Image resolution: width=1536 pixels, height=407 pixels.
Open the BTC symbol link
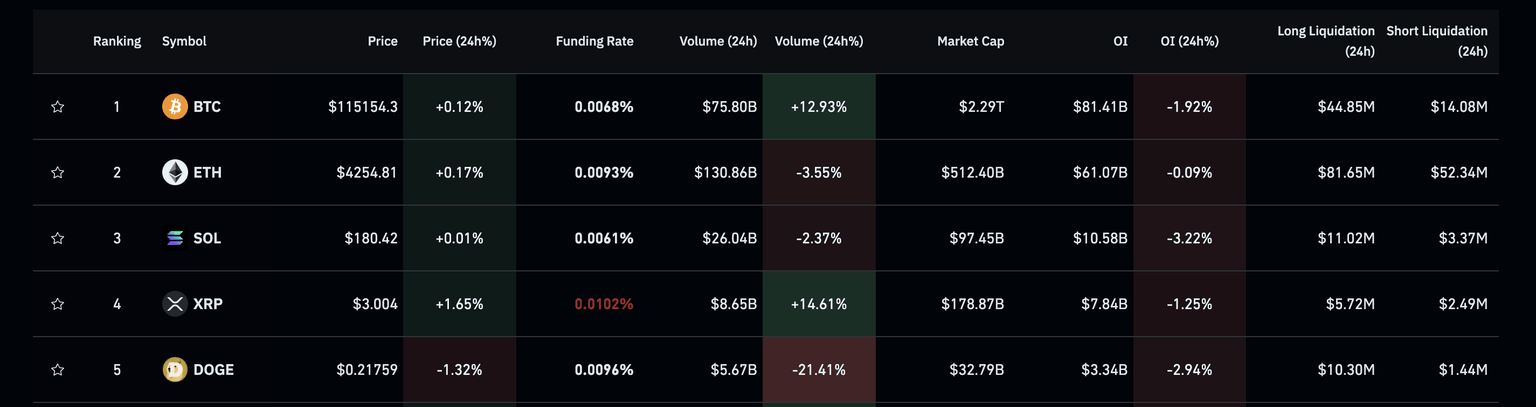(x=207, y=106)
